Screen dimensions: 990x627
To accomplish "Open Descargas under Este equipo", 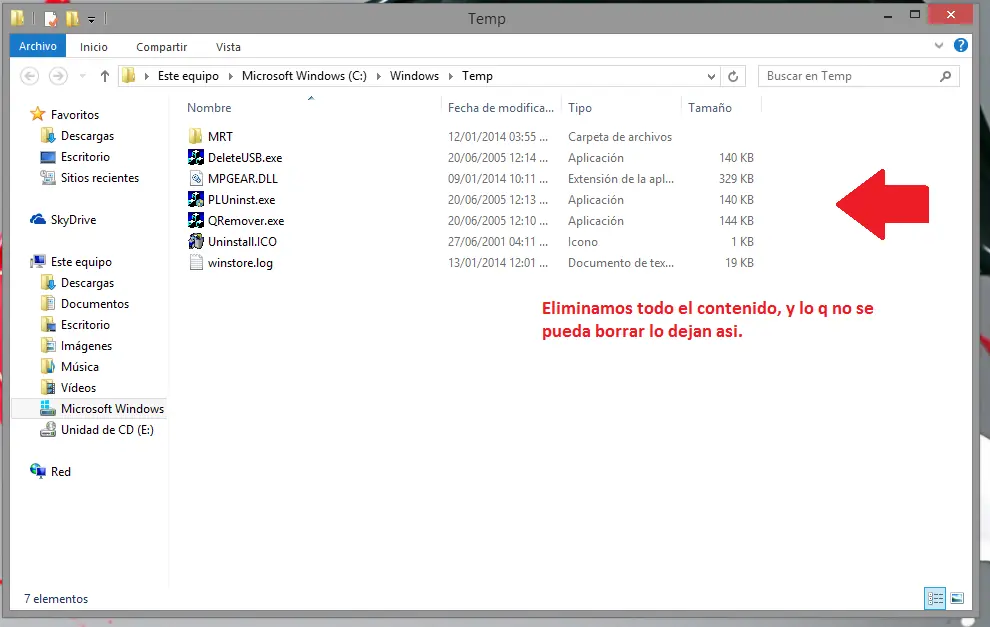I will tap(87, 283).
